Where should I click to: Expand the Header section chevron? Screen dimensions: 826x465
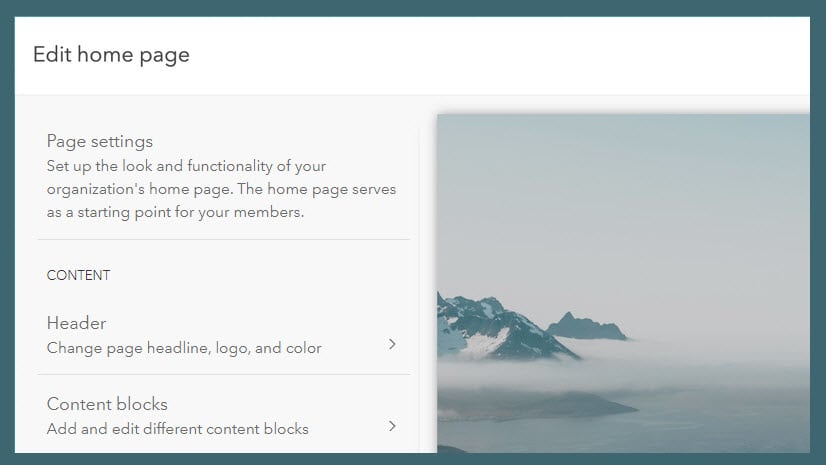[392, 344]
